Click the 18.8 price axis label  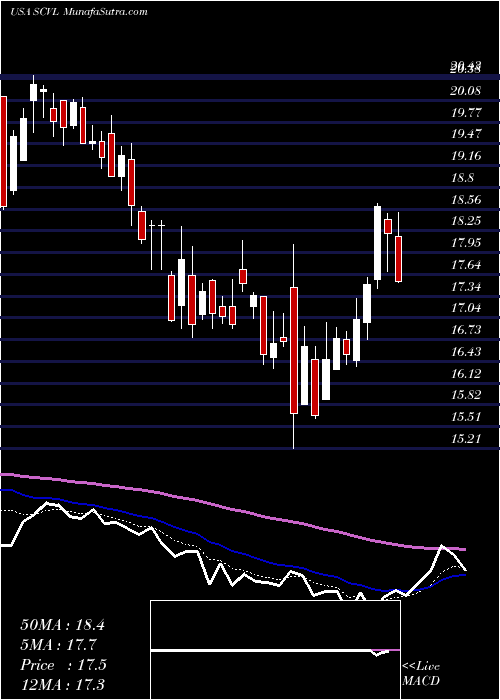(462, 178)
